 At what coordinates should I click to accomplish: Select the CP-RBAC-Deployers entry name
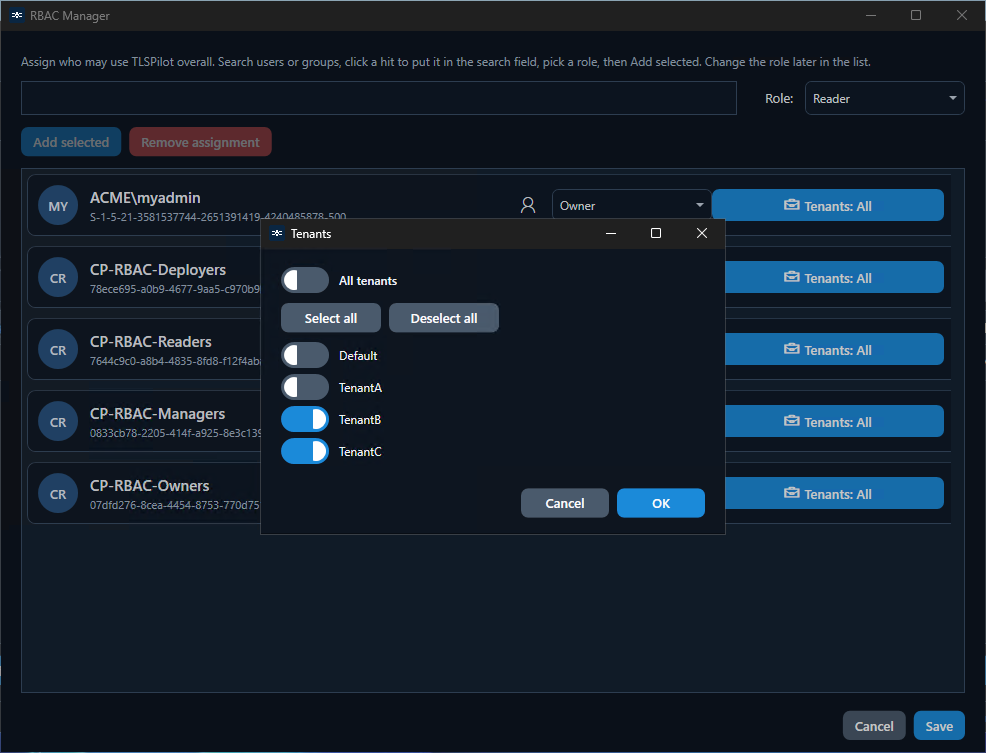pyautogui.click(x=158, y=270)
